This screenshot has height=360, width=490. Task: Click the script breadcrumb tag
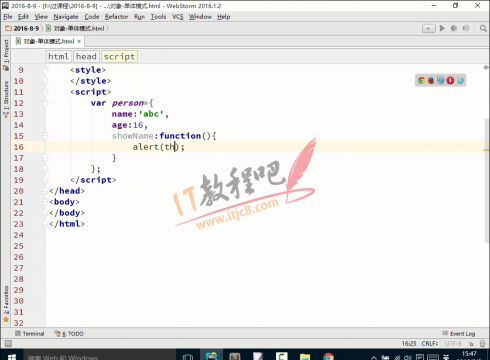click(119, 56)
